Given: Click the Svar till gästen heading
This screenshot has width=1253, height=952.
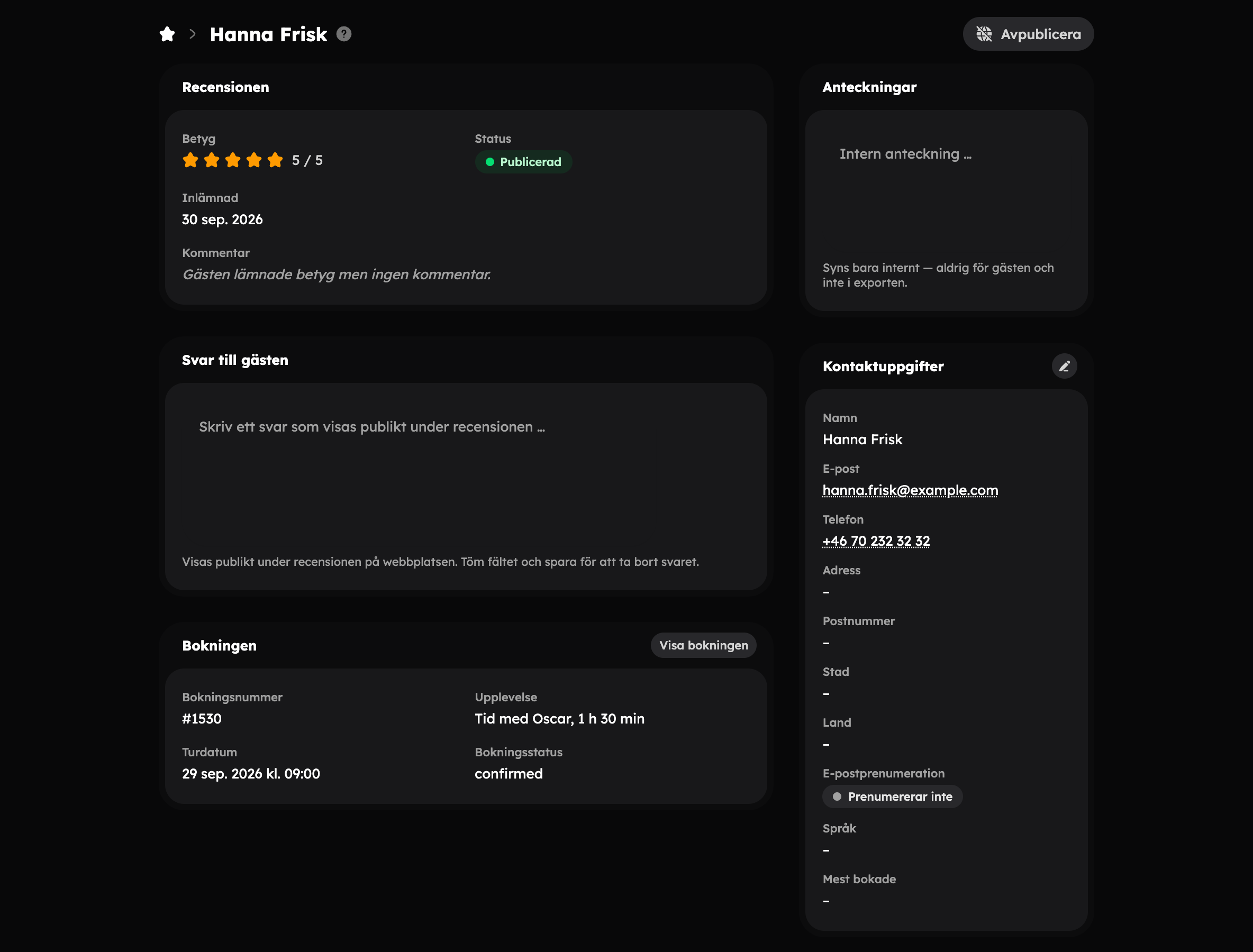Looking at the screenshot, I should point(235,360).
